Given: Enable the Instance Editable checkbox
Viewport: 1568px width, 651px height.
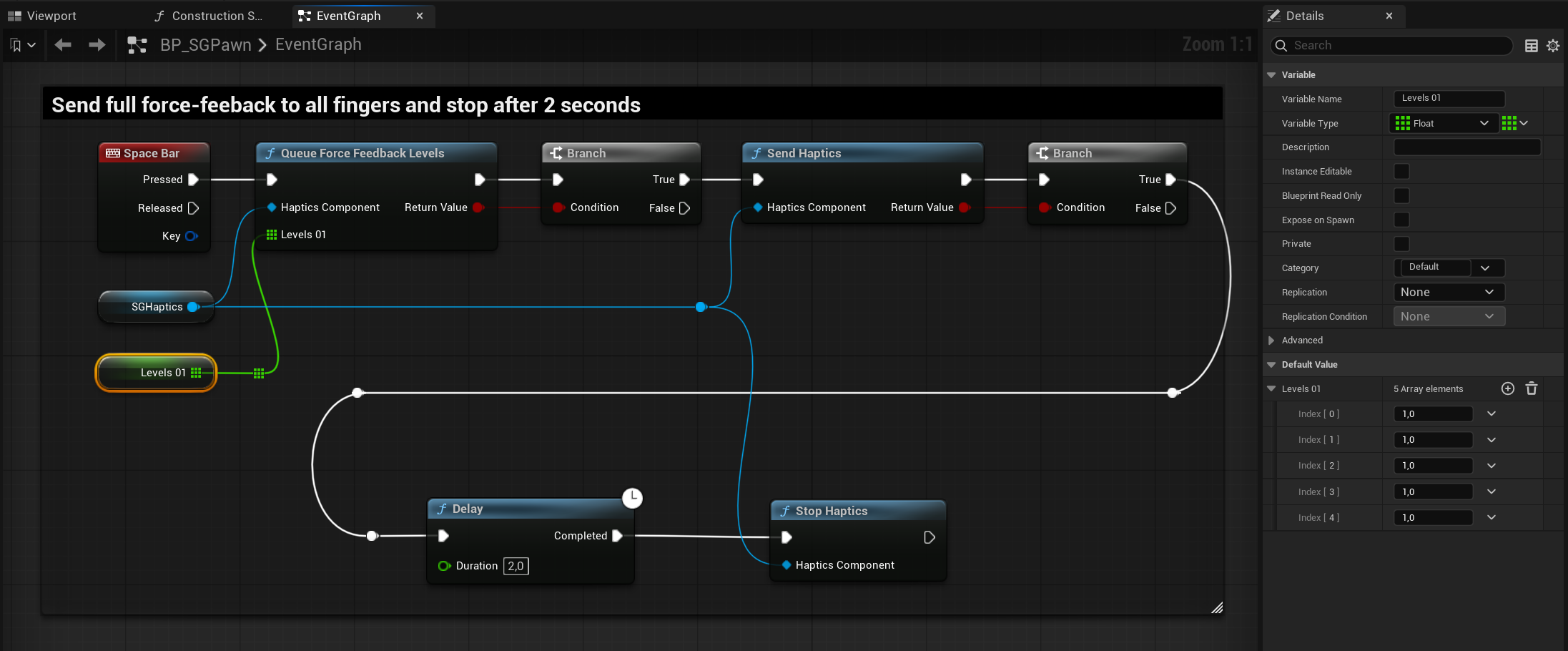Looking at the screenshot, I should [1401, 171].
